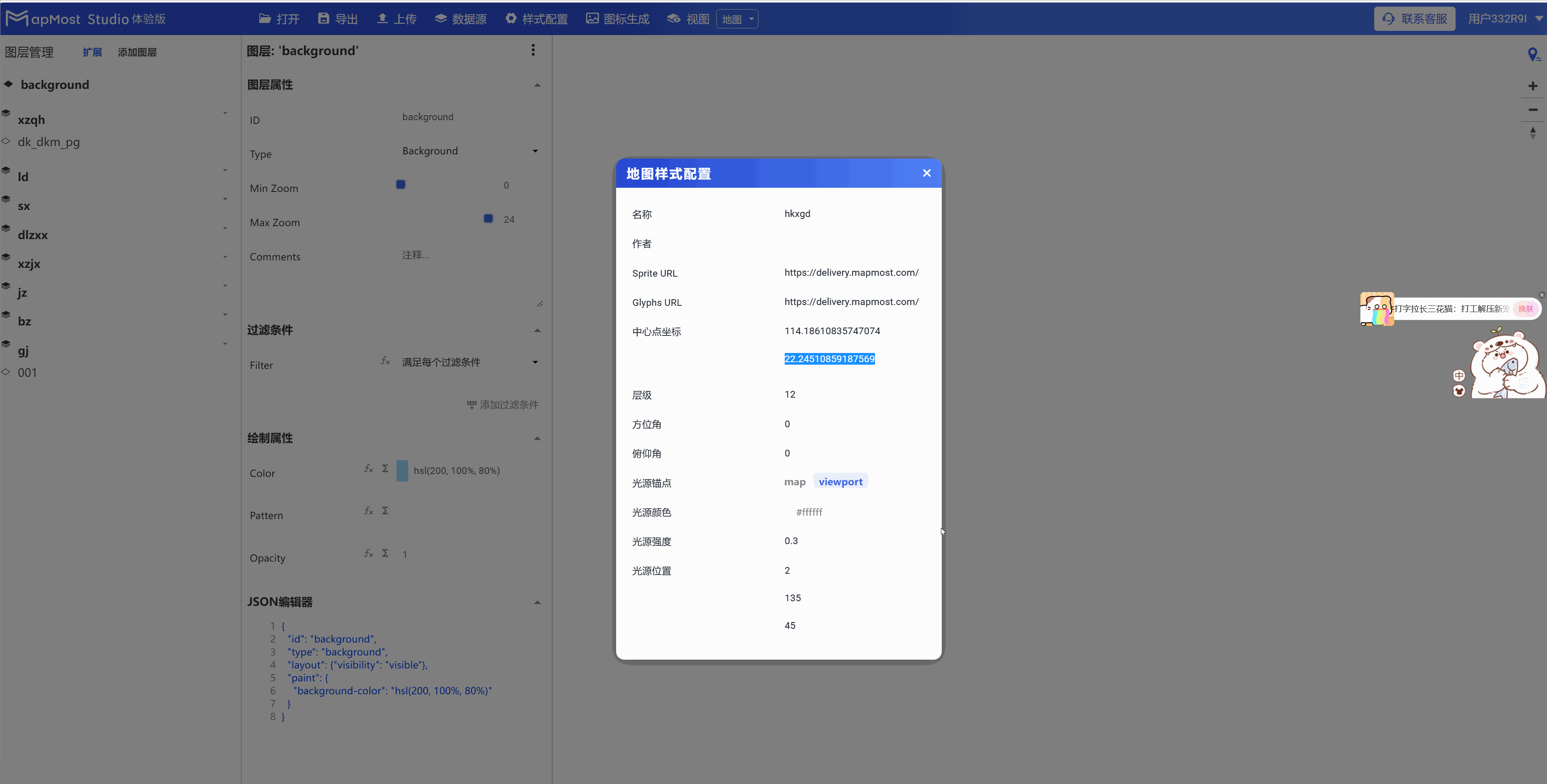The height and width of the screenshot is (784, 1547).
Task: Edit the highlighted latitude coordinate value
Action: pyautogui.click(x=829, y=358)
